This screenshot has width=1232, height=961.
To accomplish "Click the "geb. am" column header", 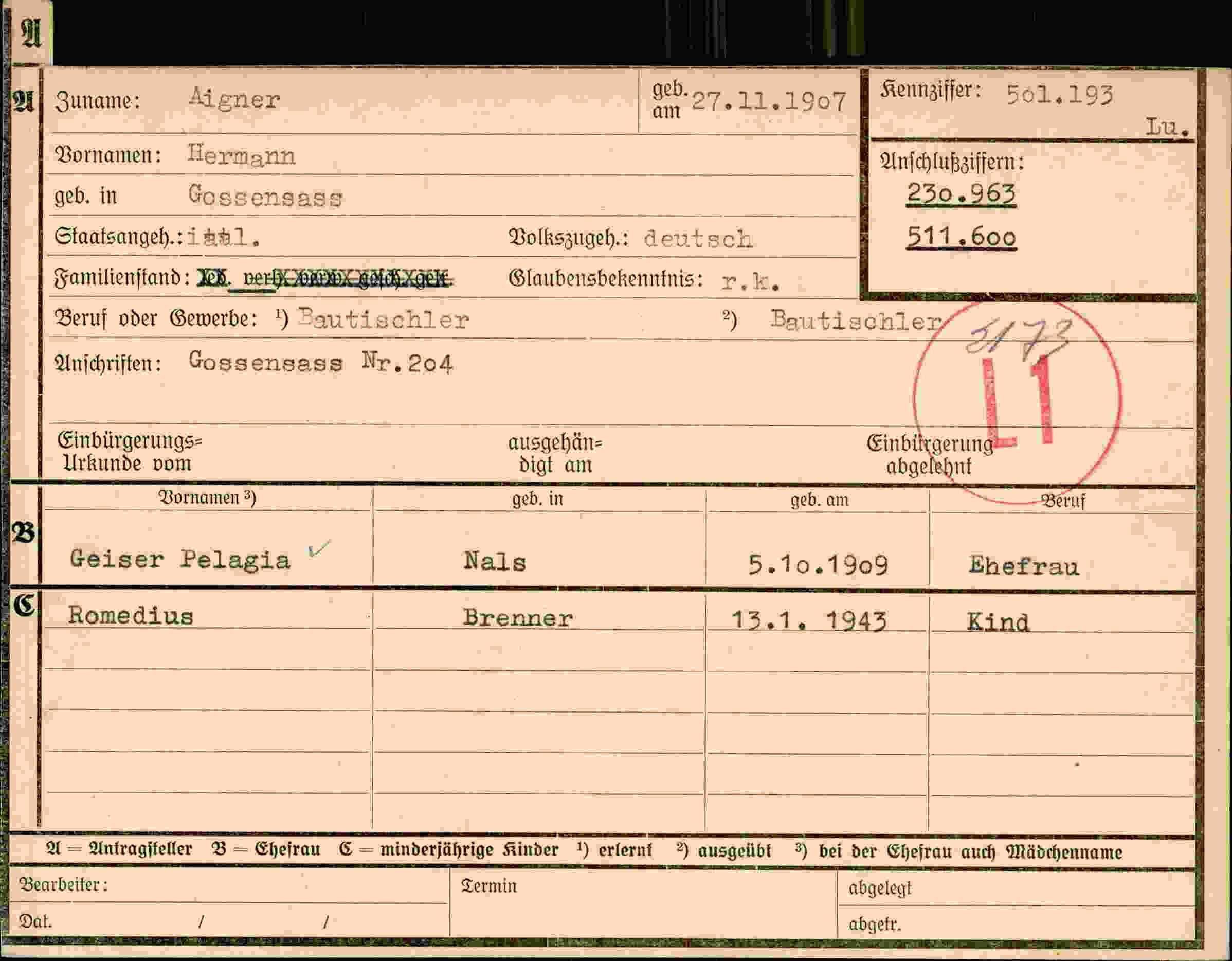I will click(819, 500).
